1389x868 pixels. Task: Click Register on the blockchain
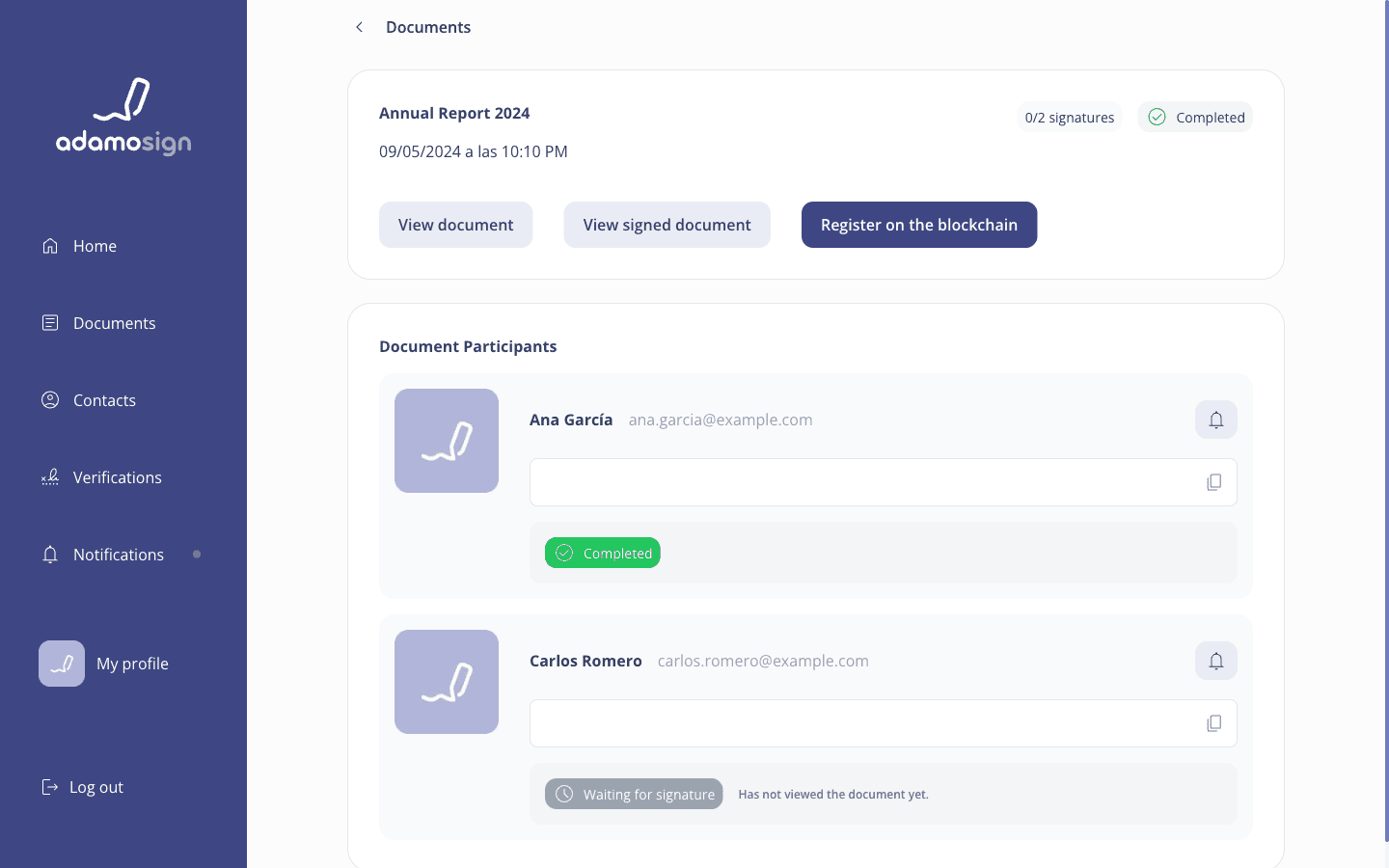click(x=919, y=225)
